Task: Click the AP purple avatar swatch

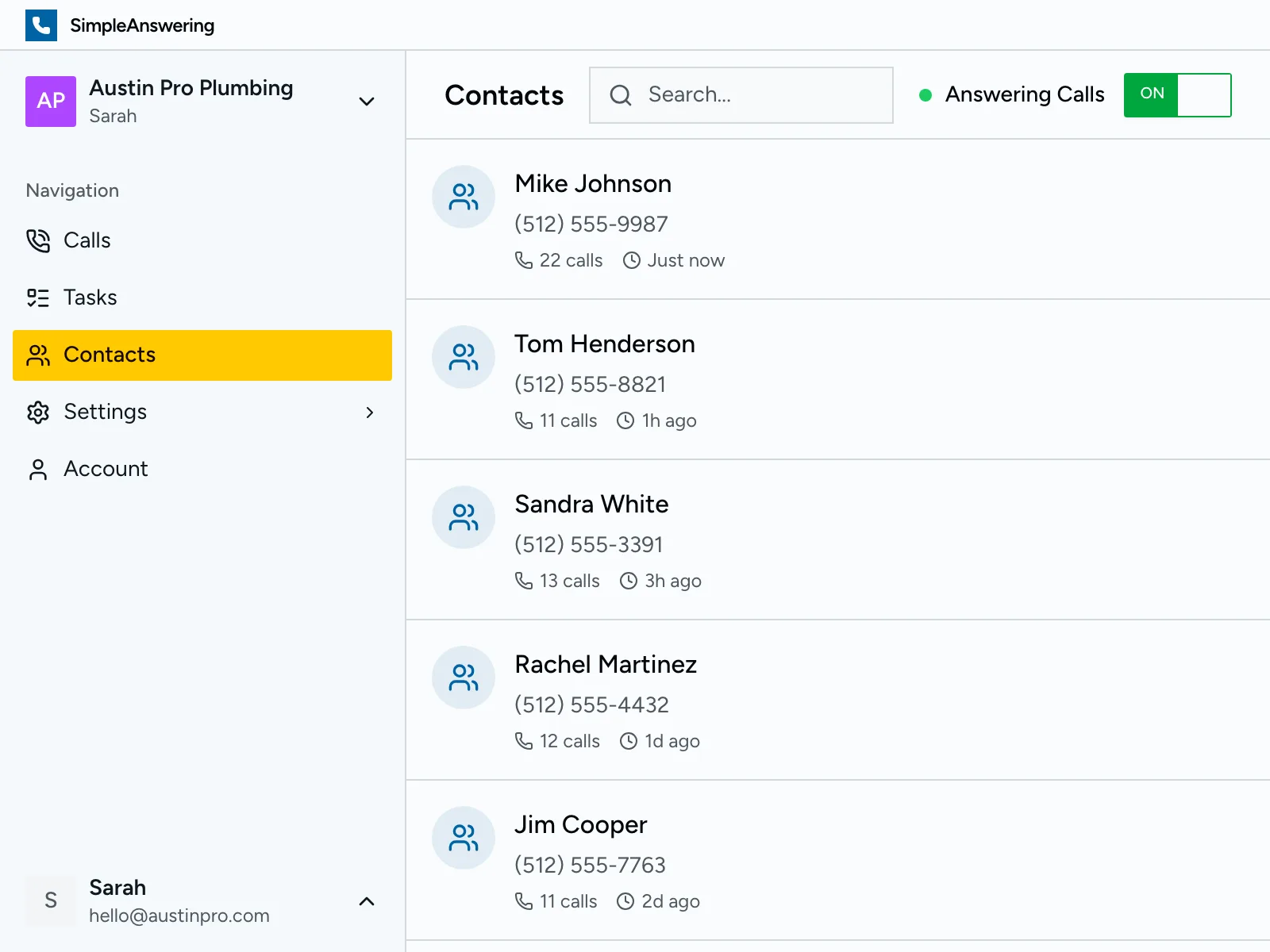Action: [50, 102]
